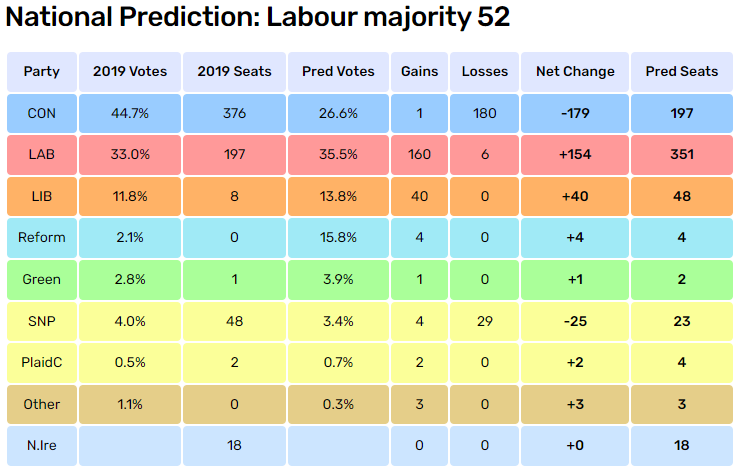Click the 2019 Seats column header
This screenshot has width=738, height=473.
click(x=233, y=72)
